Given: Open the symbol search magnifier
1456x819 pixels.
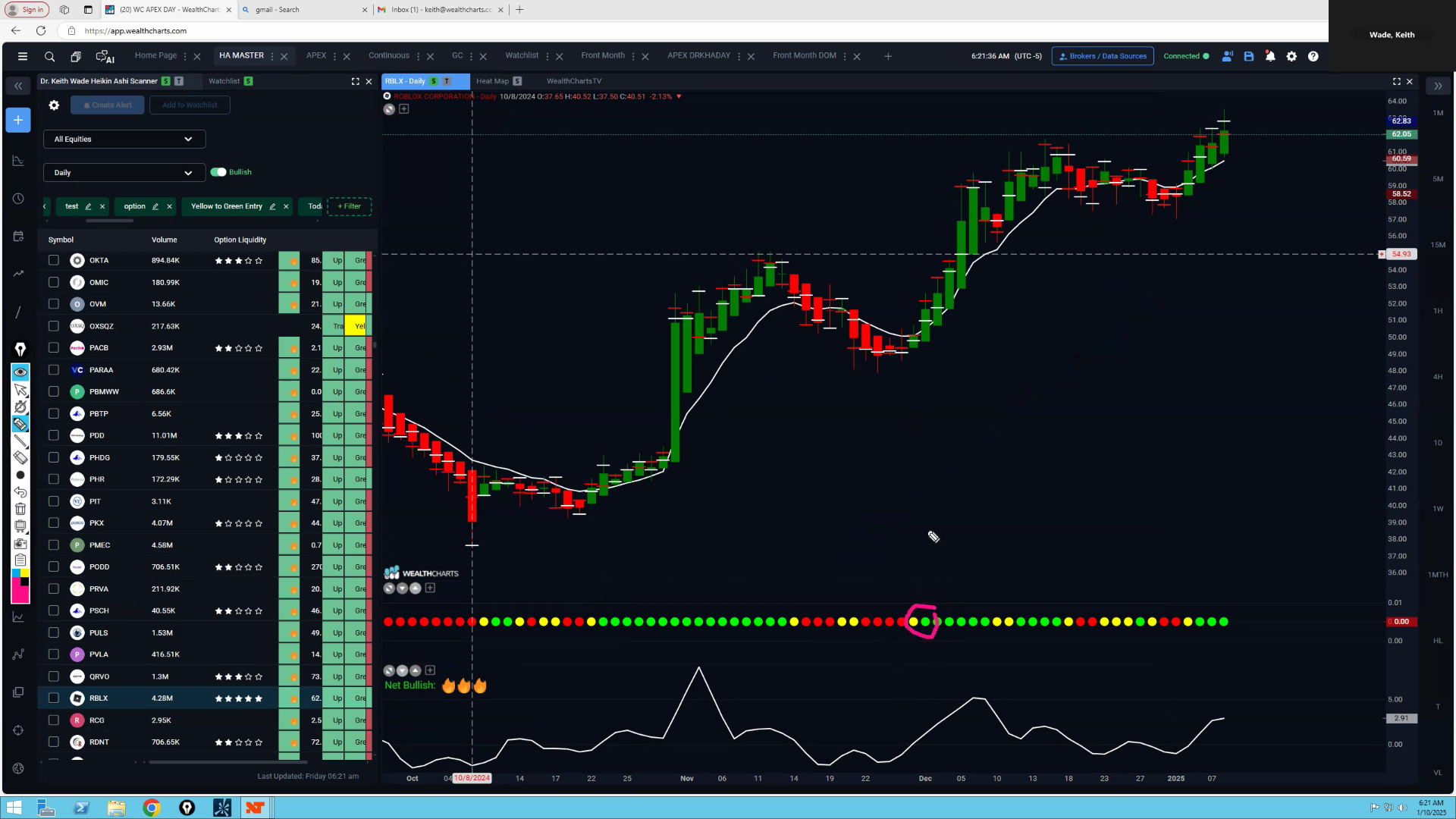Looking at the screenshot, I should 49,56.
